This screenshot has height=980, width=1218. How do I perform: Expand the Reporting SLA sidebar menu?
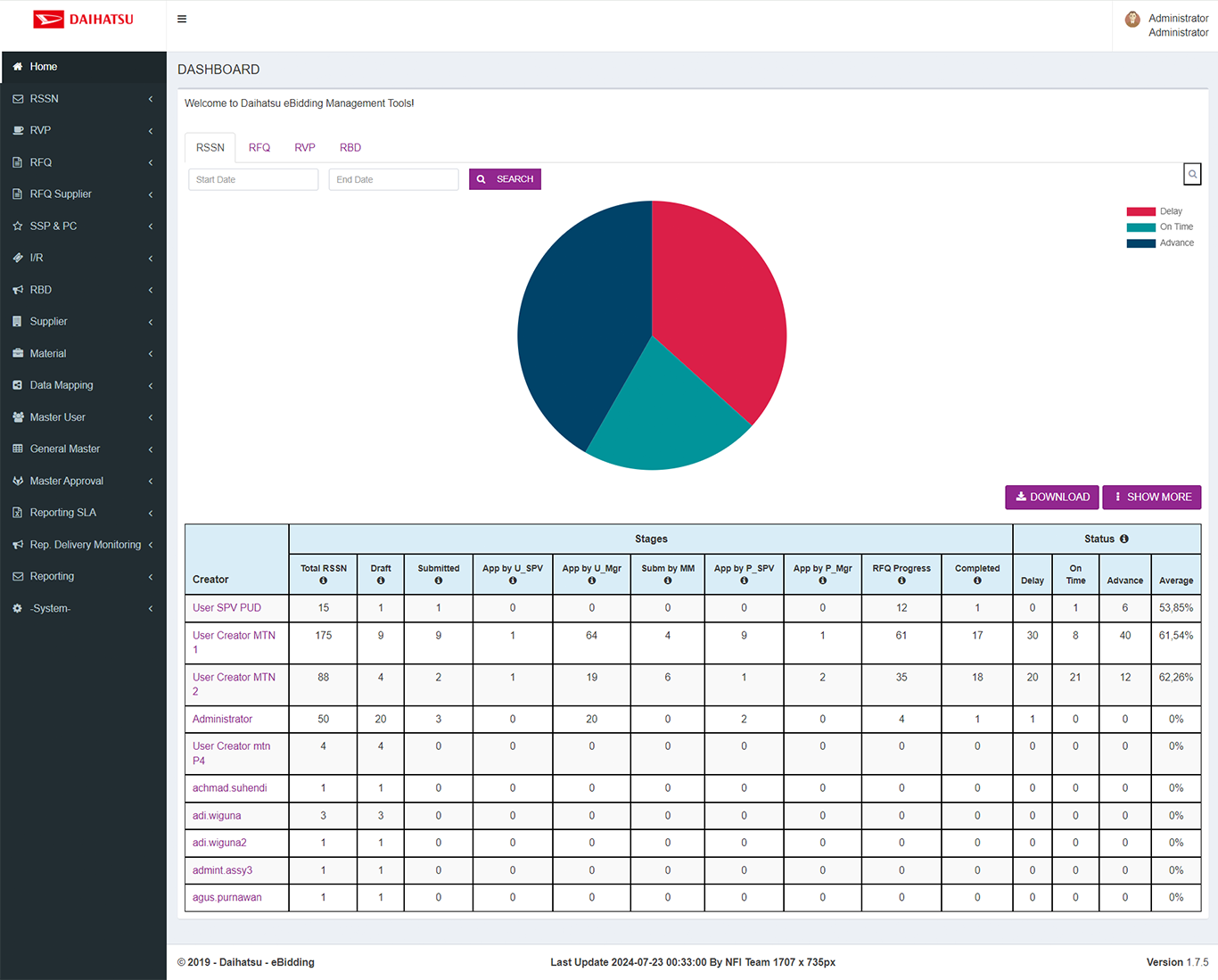(x=83, y=513)
